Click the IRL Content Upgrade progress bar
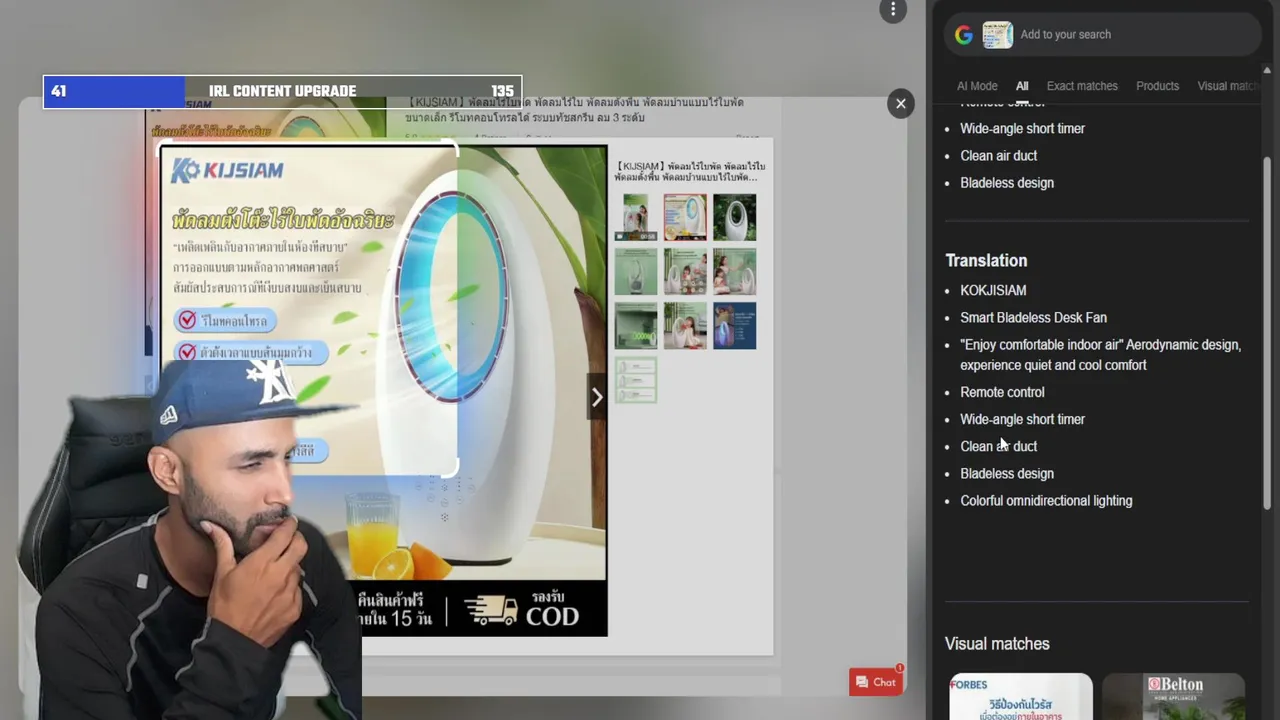This screenshot has width=1280, height=720. 282,91
